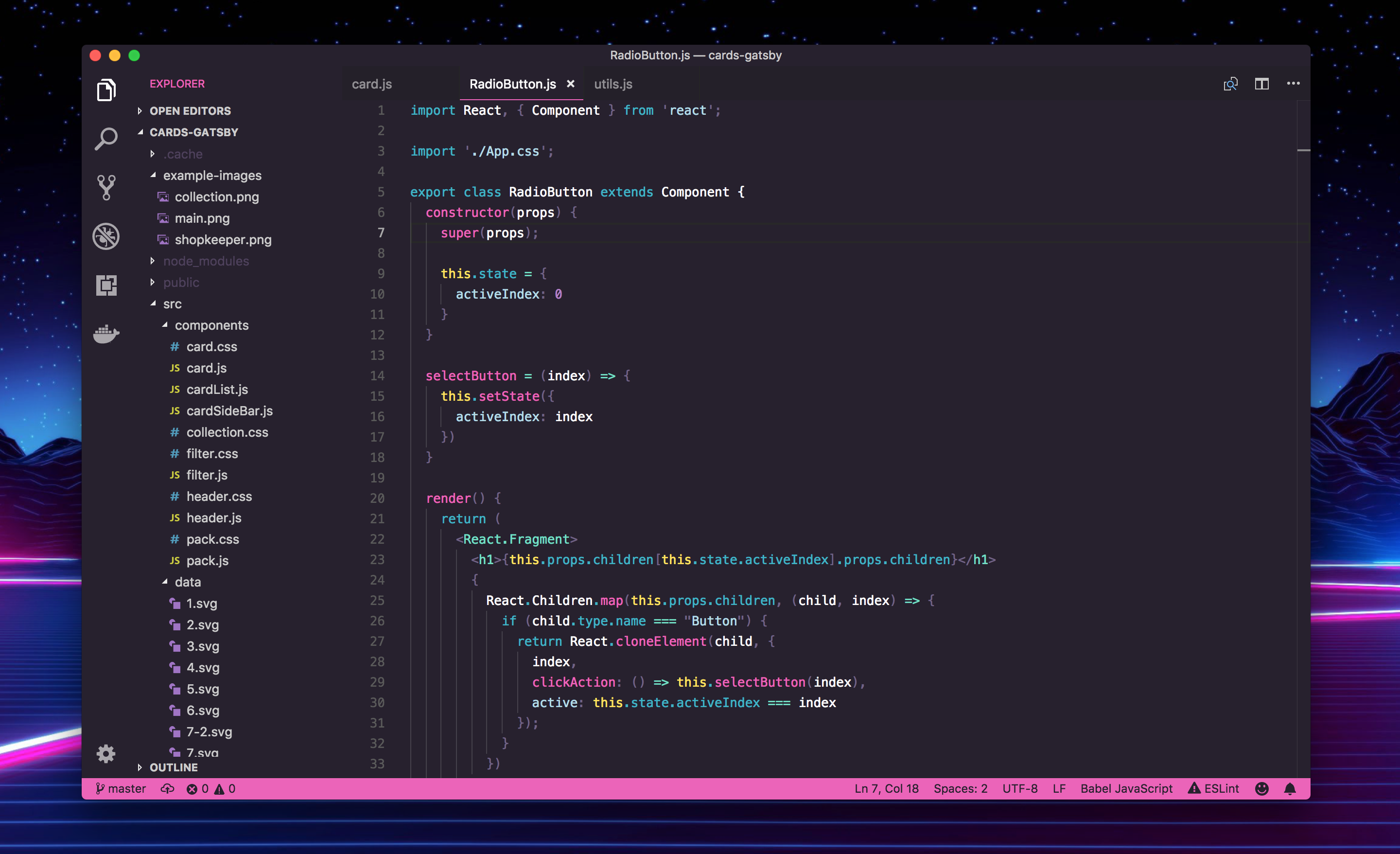Image resolution: width=1400 pixels, height=854 pixels.
Task: Switch to the utils.js tab
Action: coord(612,84)
